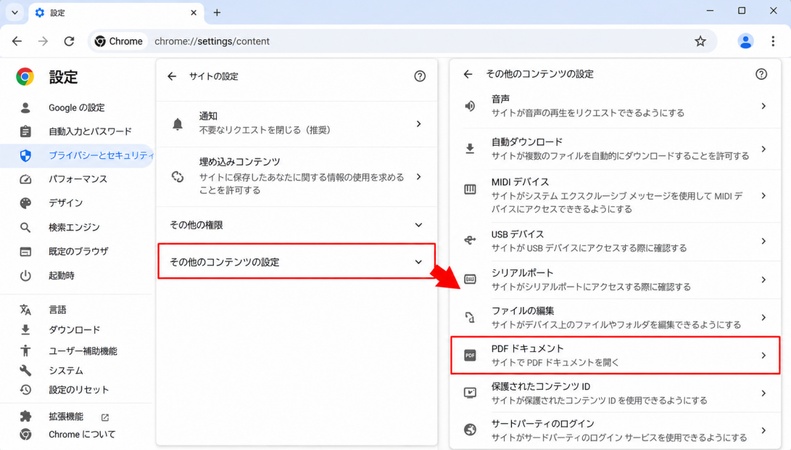Viewport: 791px width, 450px height.
Task: Open the profile avatar menu
Action: click(x=745, y=41)
